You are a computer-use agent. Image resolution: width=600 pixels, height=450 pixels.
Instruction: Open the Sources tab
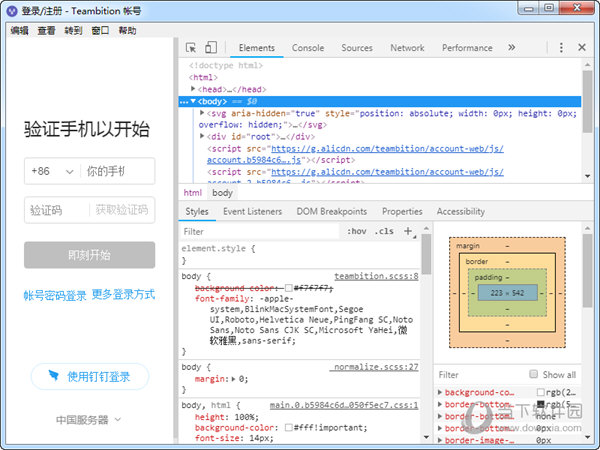357,48
